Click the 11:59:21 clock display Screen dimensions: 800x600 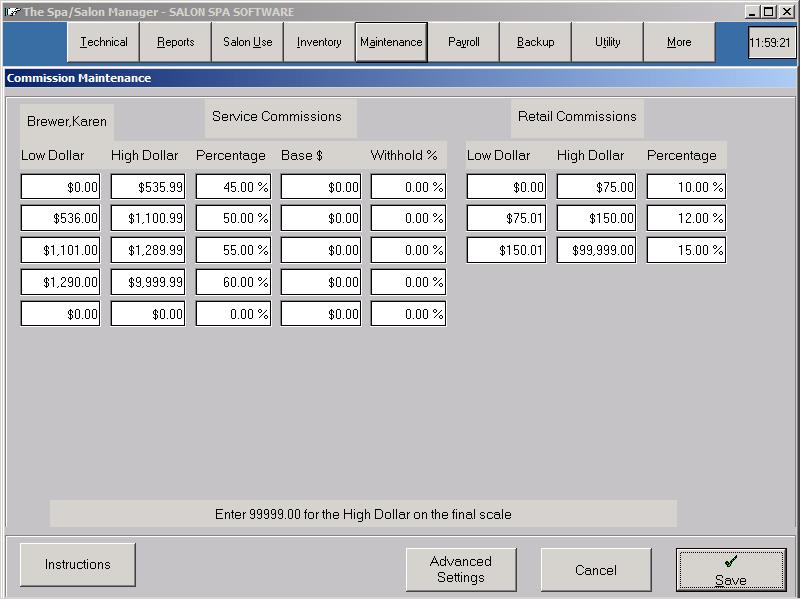773,43
